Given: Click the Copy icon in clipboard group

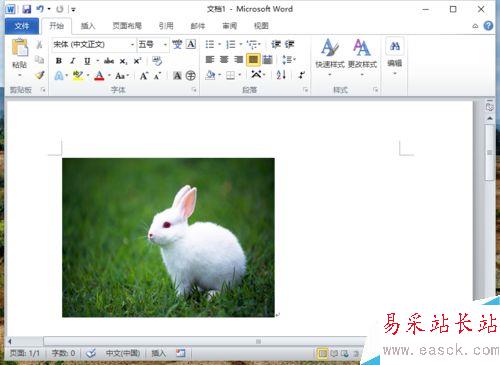Looking at the screenshot, I should coord(39,60).
